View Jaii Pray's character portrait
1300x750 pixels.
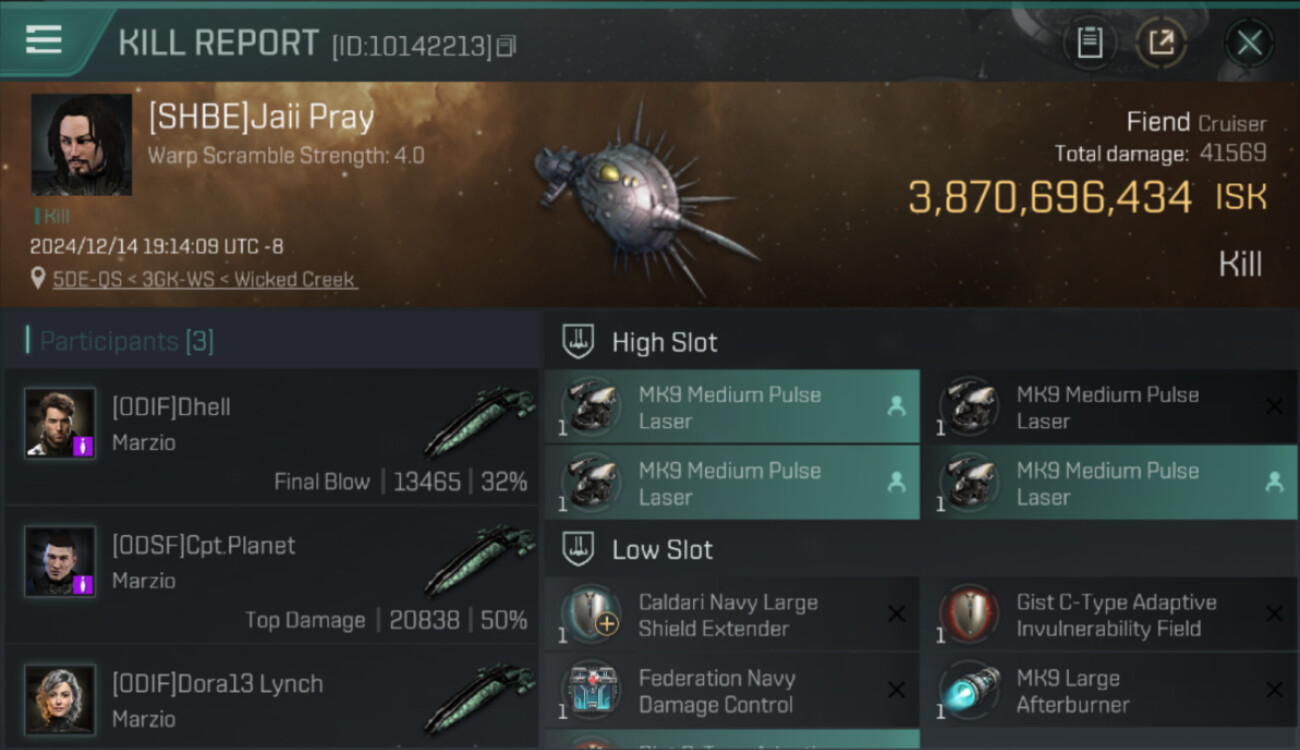point(81,144)
